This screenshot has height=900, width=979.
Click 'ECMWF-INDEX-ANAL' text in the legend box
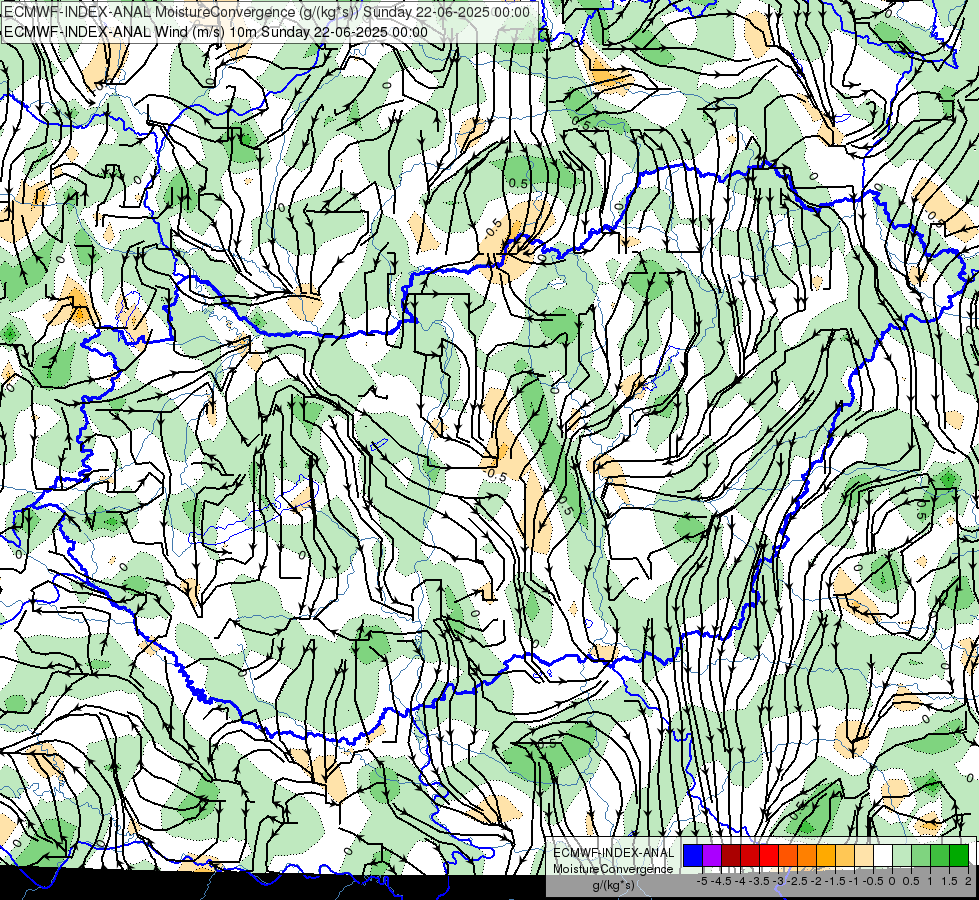613,853
